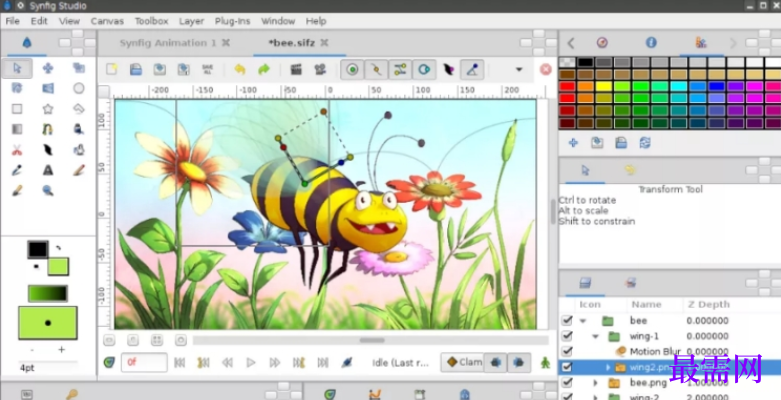This screenshot has height=400, width=781.
Task: Select the SmoothMove tool
Action: tap(48, 68)
